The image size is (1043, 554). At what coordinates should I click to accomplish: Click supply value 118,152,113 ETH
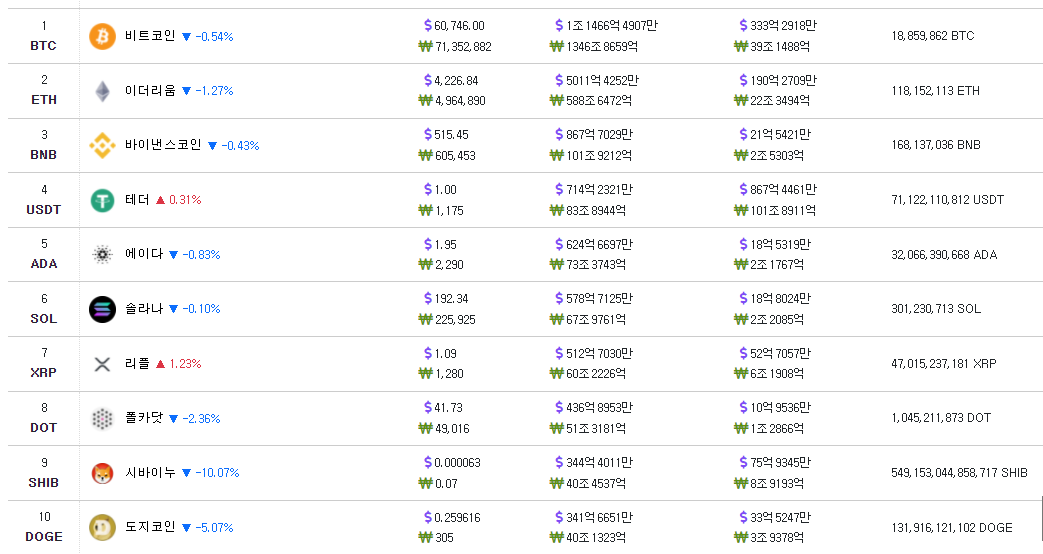click(935, 91)
